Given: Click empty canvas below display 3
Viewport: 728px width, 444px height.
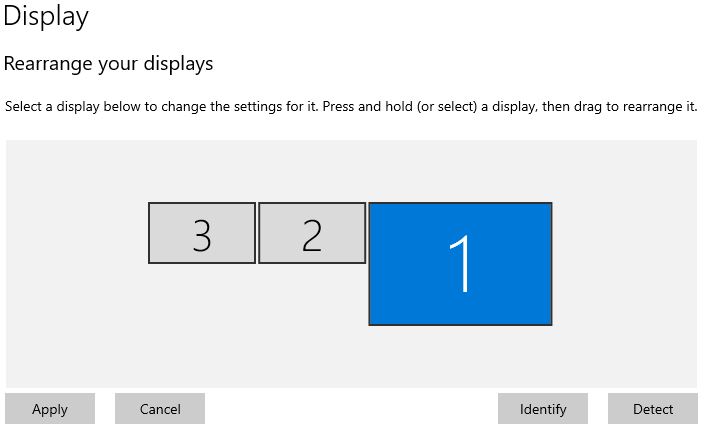Looking at the screenshot, I should (202, 320).
